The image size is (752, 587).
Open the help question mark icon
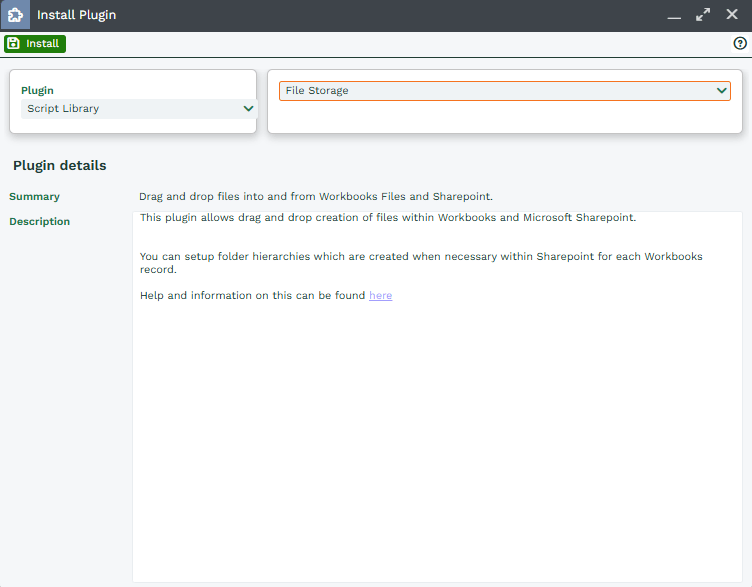click(740, 44)
